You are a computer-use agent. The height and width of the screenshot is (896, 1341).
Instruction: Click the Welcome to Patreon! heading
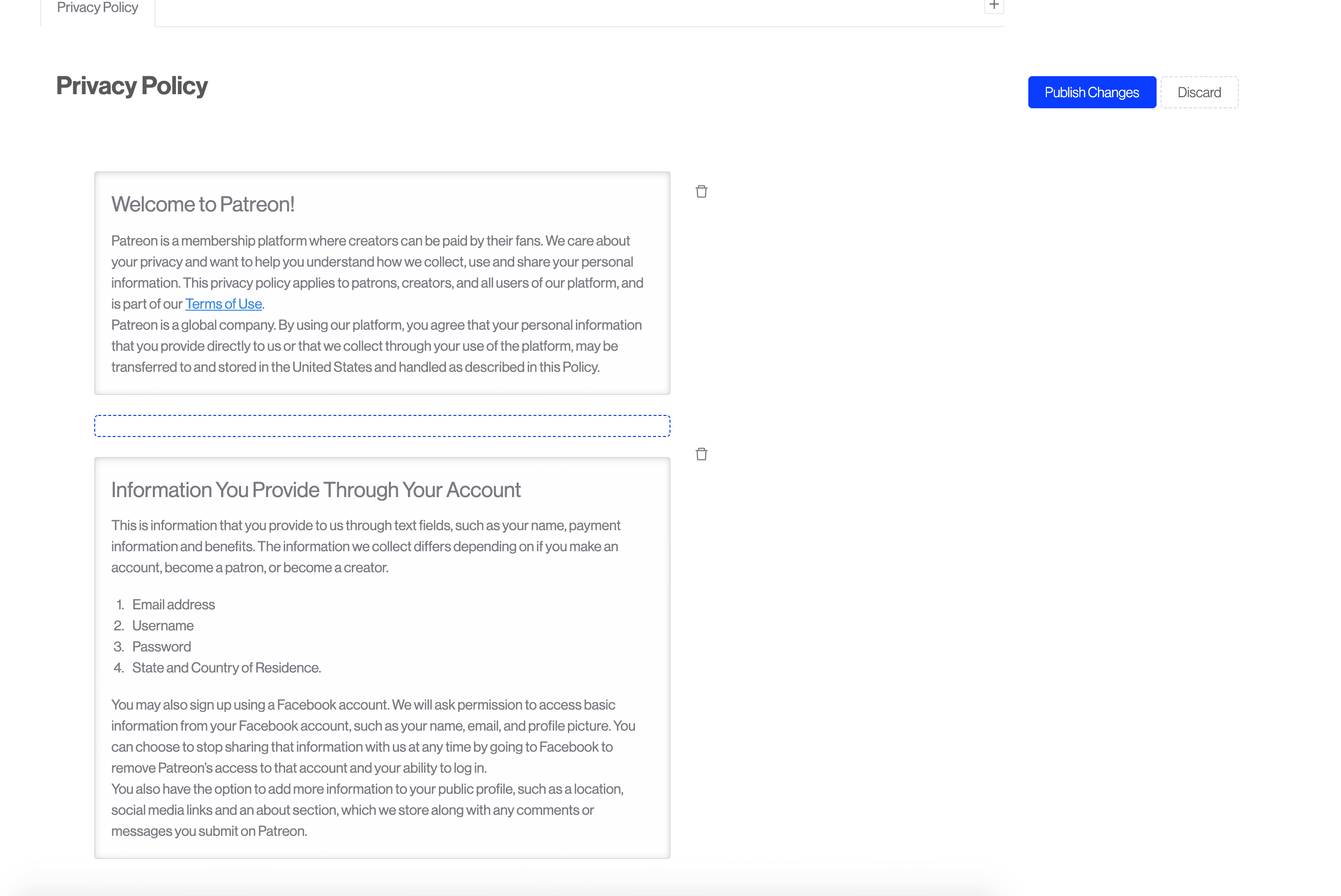[203, 204]
